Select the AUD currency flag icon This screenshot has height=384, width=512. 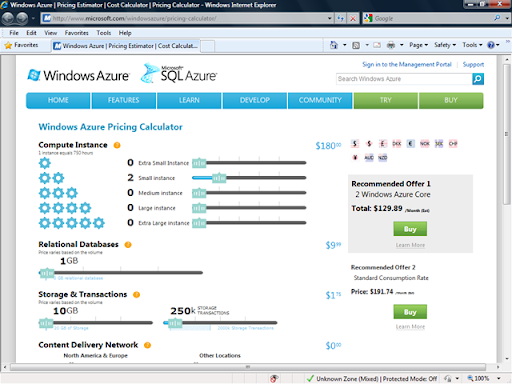pyautogui.click(x=369, y=157)
